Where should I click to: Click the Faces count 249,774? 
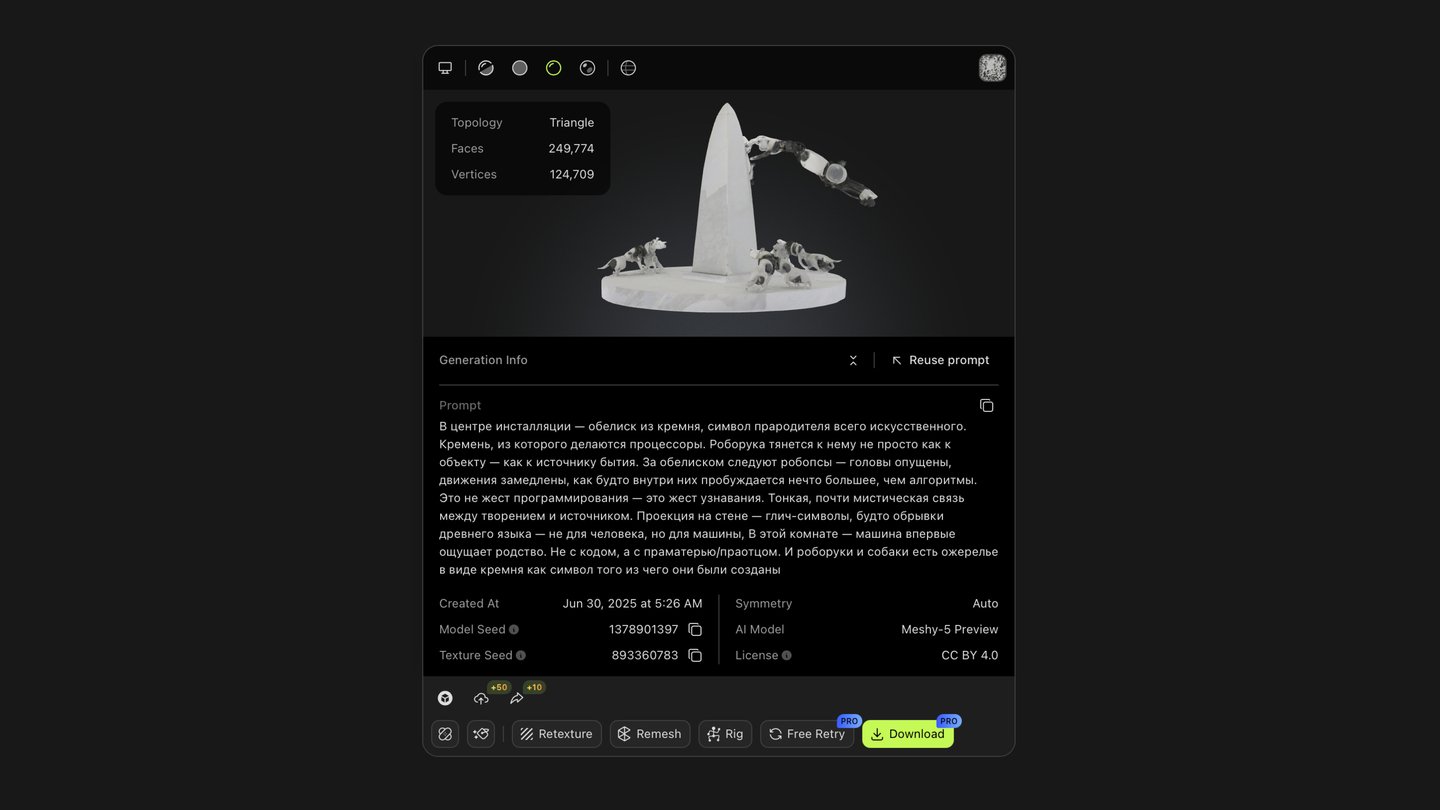[x=571, y=149]
